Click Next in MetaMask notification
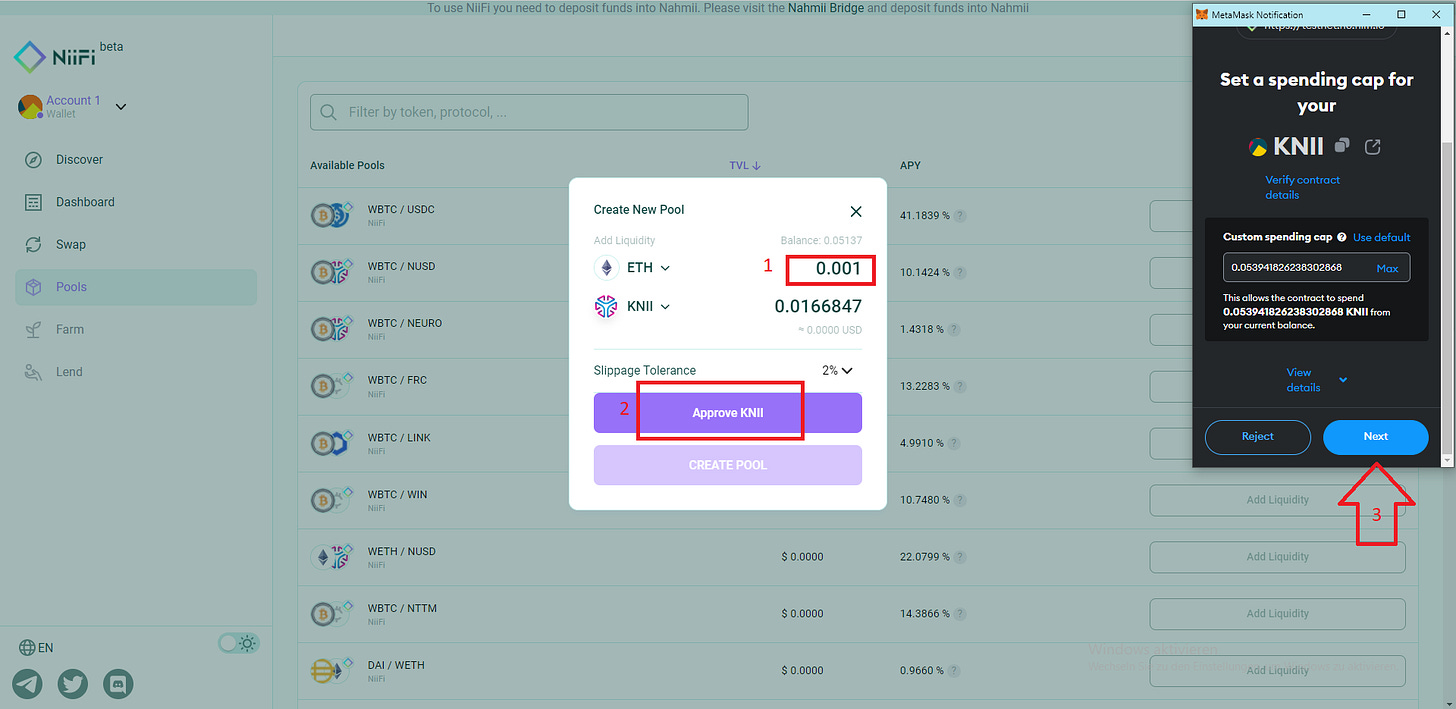This screenshot has width=1456, height=709. (1375, 437)
